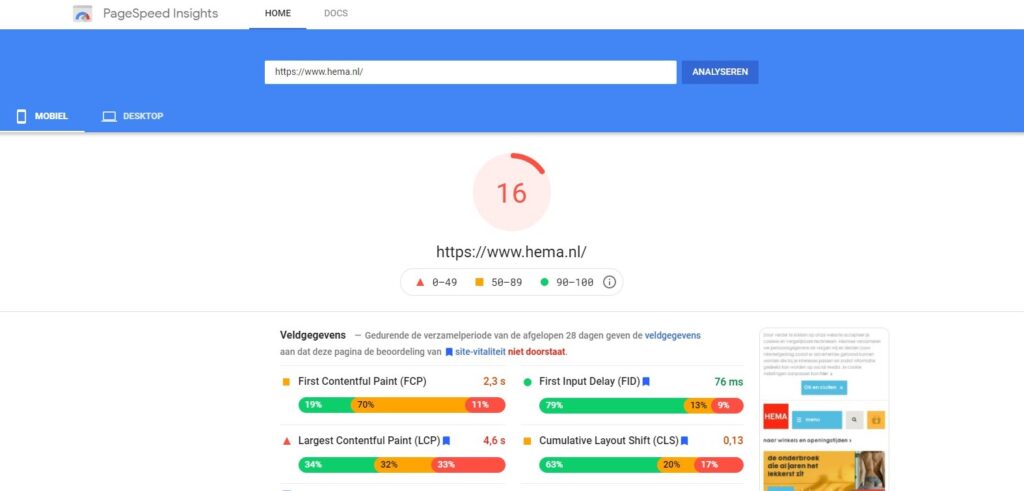Click the bookmark icon before site-vitaliteit

click(x=449, y=351)
